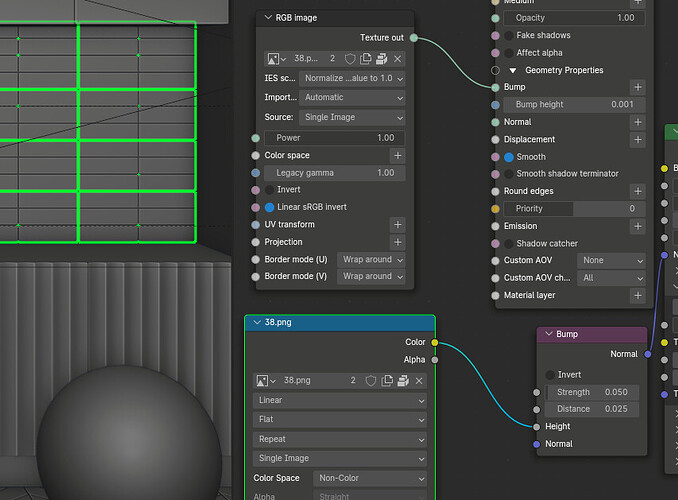Open Flat projection dropdown

point(339,420)
